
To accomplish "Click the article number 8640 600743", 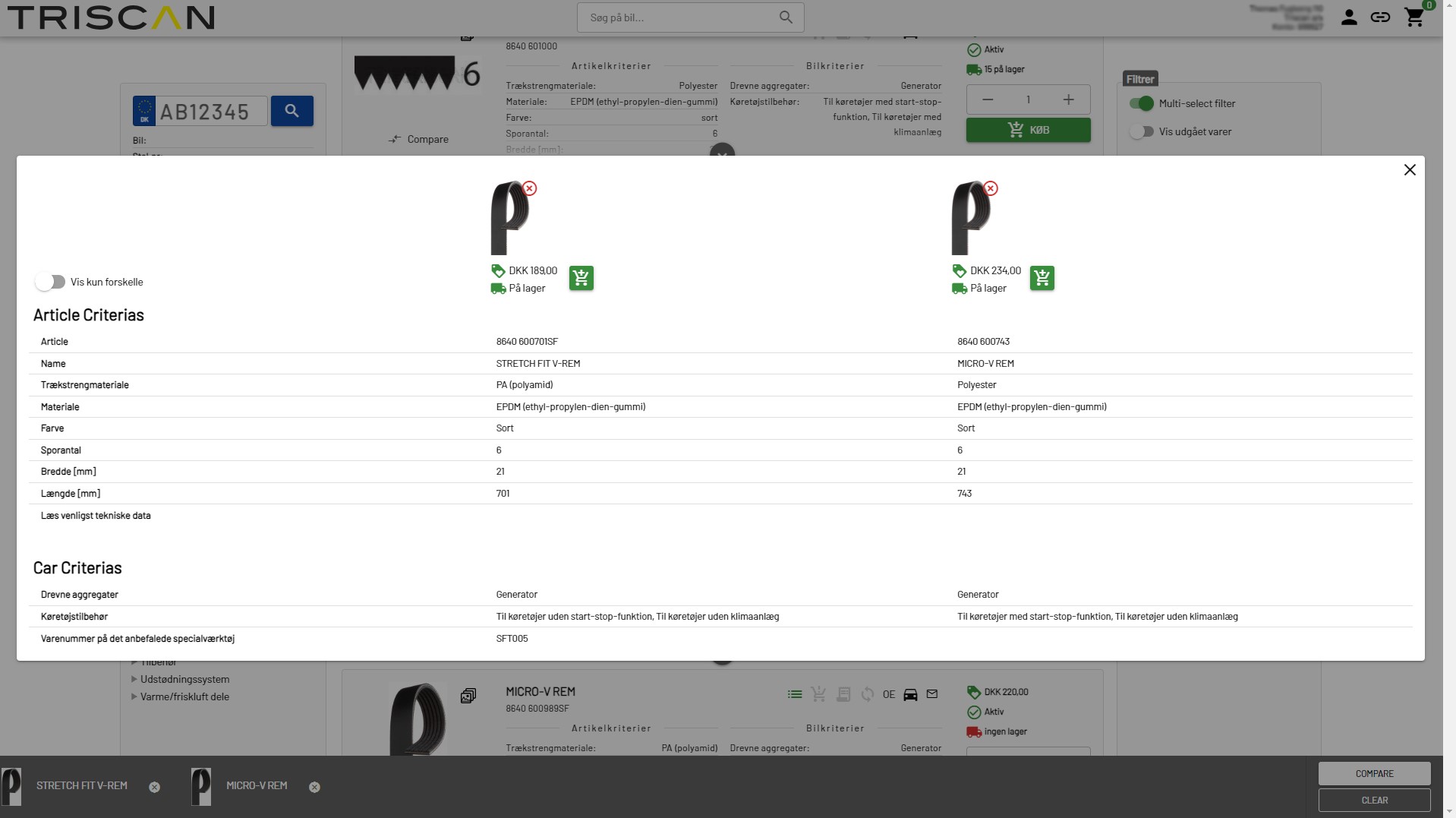I will click(x=983, y=342).
